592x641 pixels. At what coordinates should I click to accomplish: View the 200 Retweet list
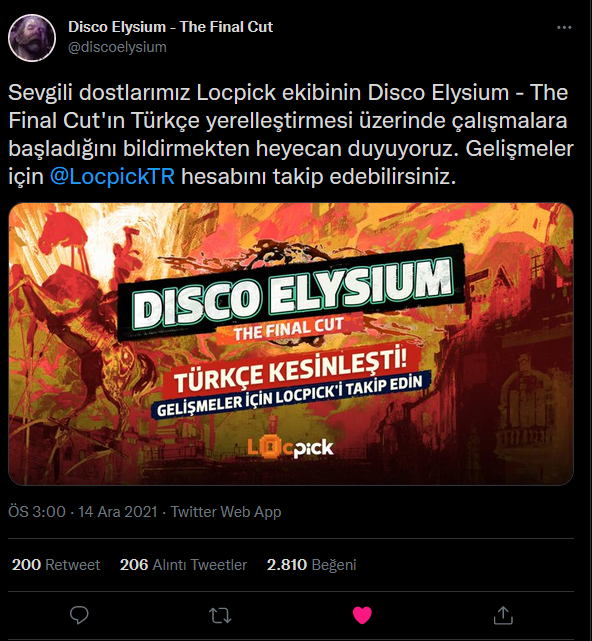(x=56, y=565)
